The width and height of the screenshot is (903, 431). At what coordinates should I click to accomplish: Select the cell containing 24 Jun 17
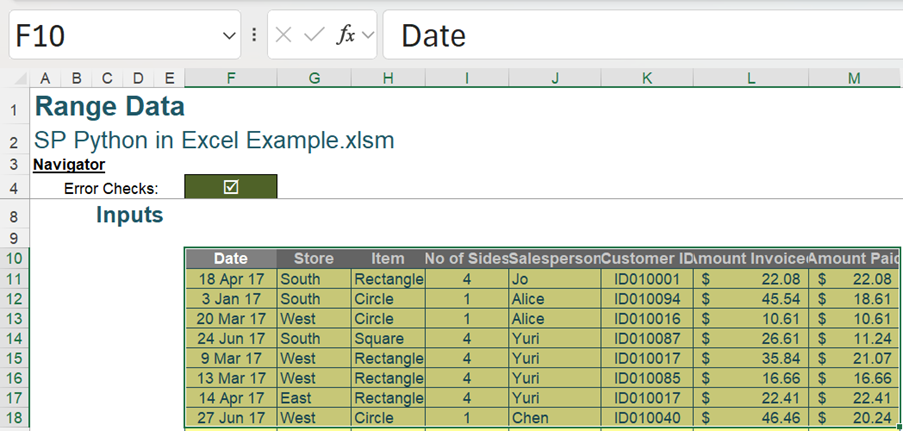(231, 338)
